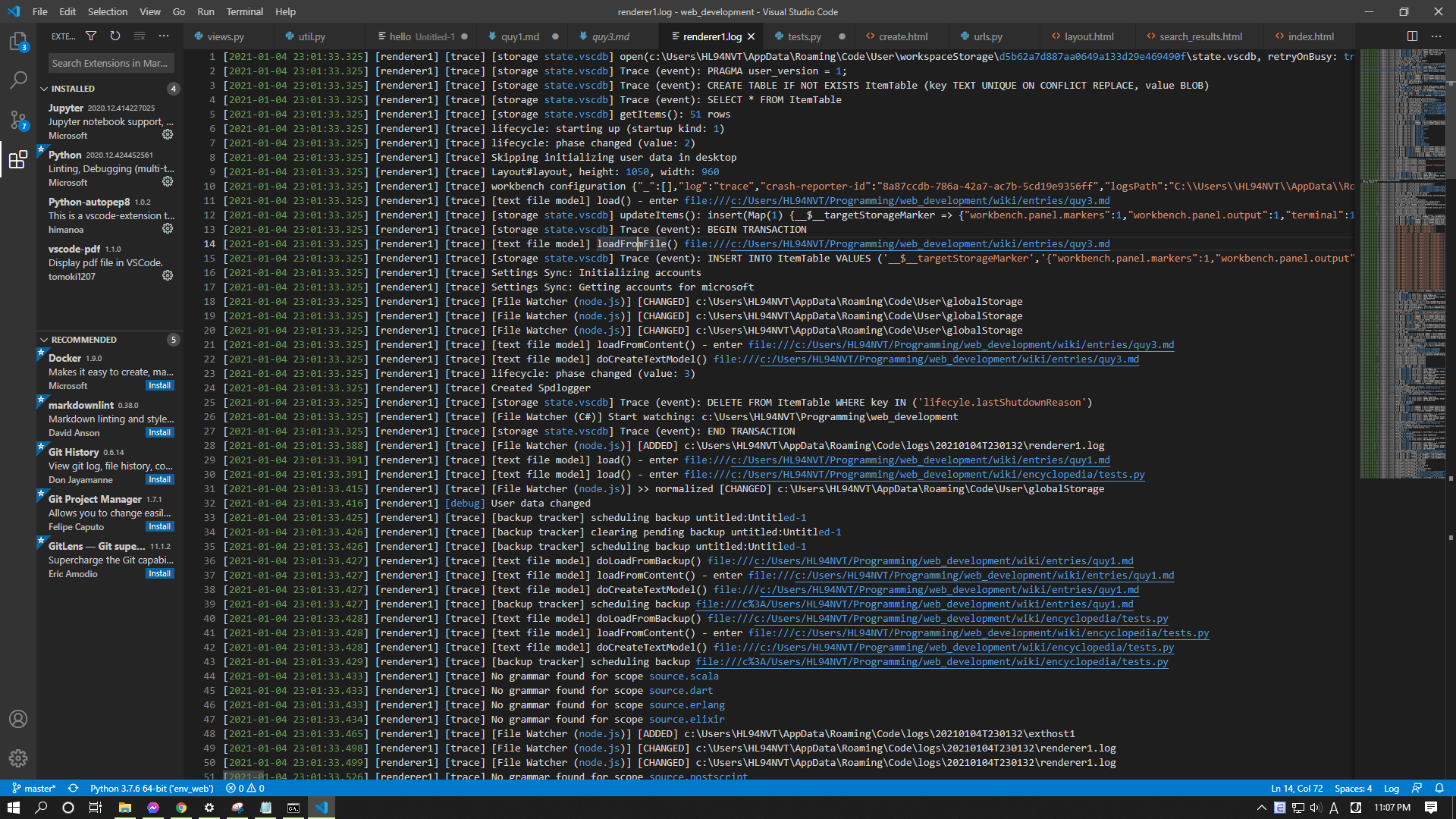Open the Run menu
The height and width of the screenshot is (819, 1456).
[206, 11]
